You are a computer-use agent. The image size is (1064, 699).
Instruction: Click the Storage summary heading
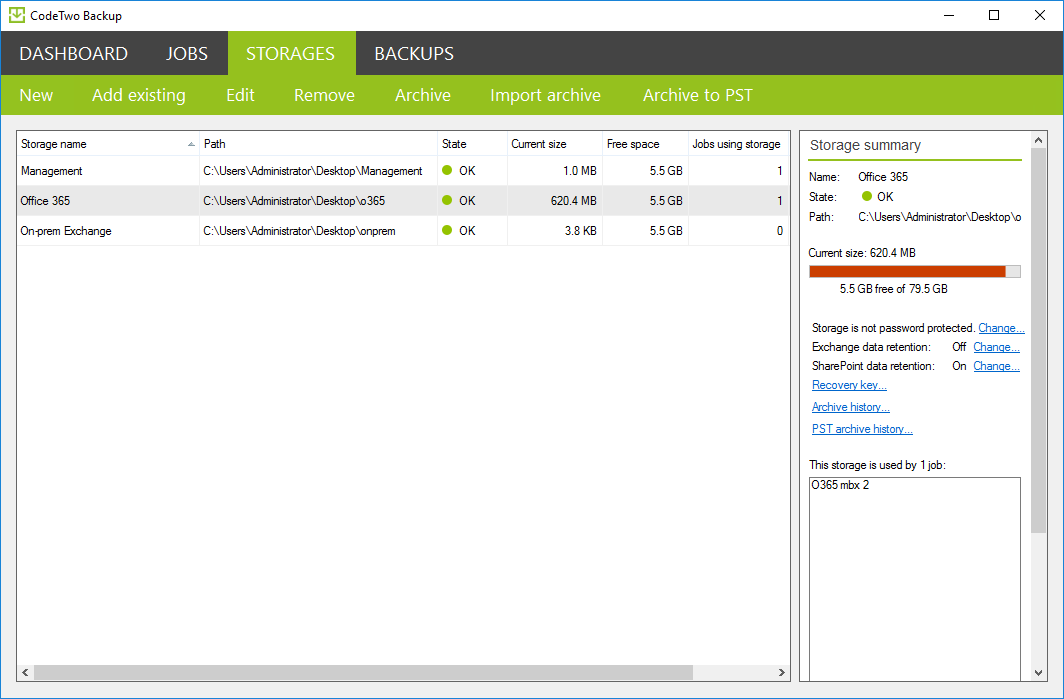pyautogui.click(x=865, y=145)
